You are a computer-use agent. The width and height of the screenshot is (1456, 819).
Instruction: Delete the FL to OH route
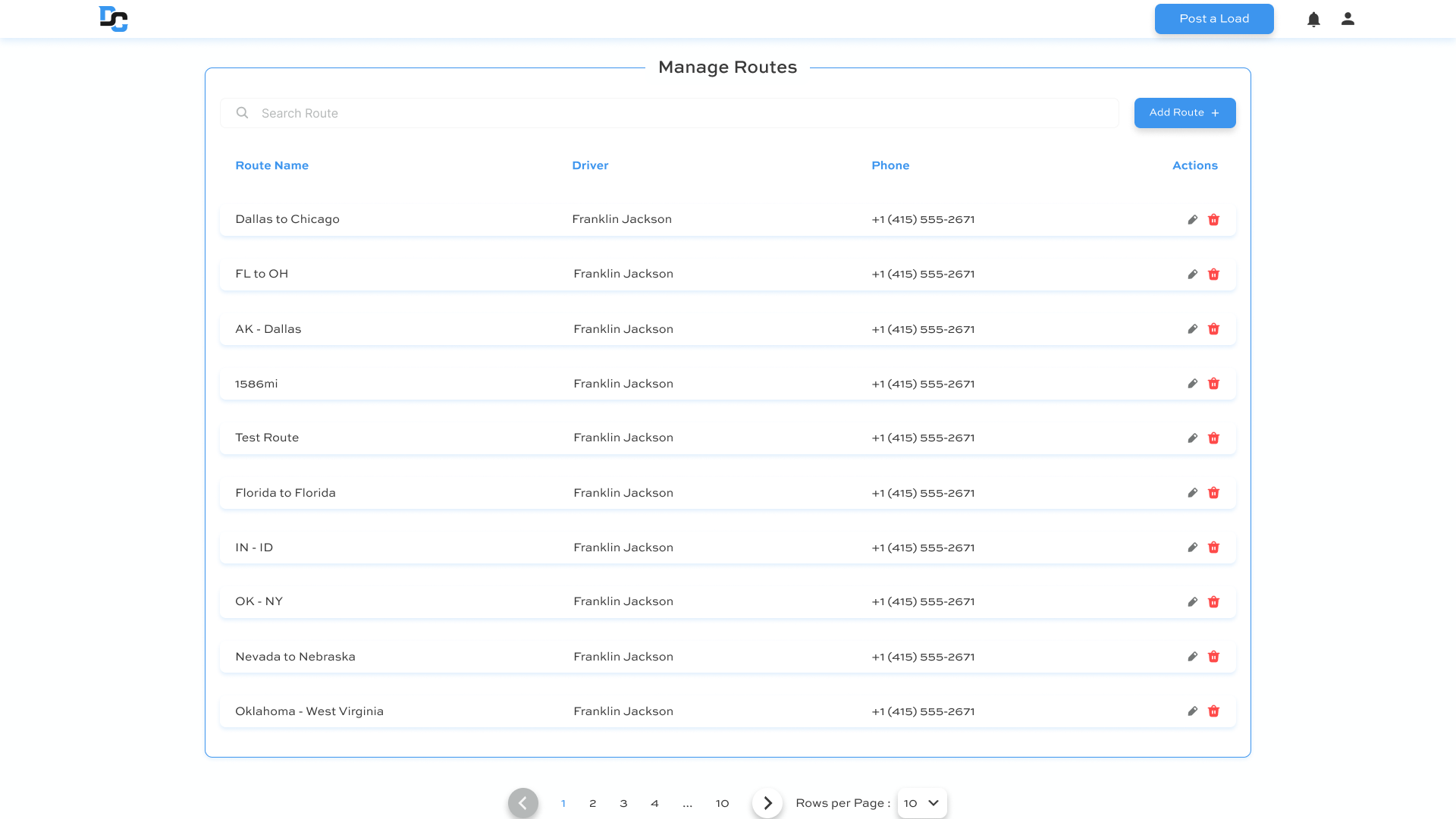pos(1213,275)
